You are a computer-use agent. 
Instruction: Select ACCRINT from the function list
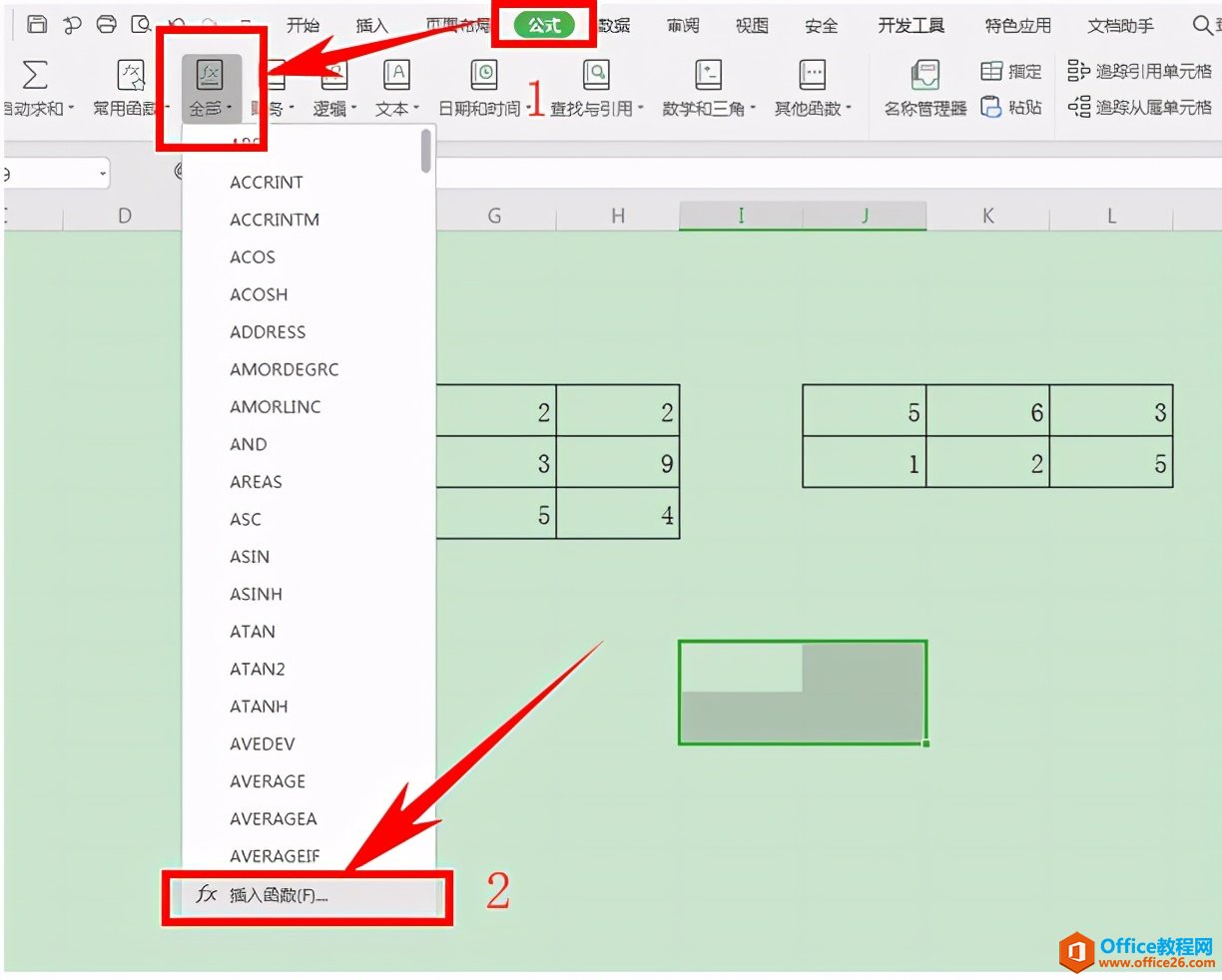tap(267, 182)
